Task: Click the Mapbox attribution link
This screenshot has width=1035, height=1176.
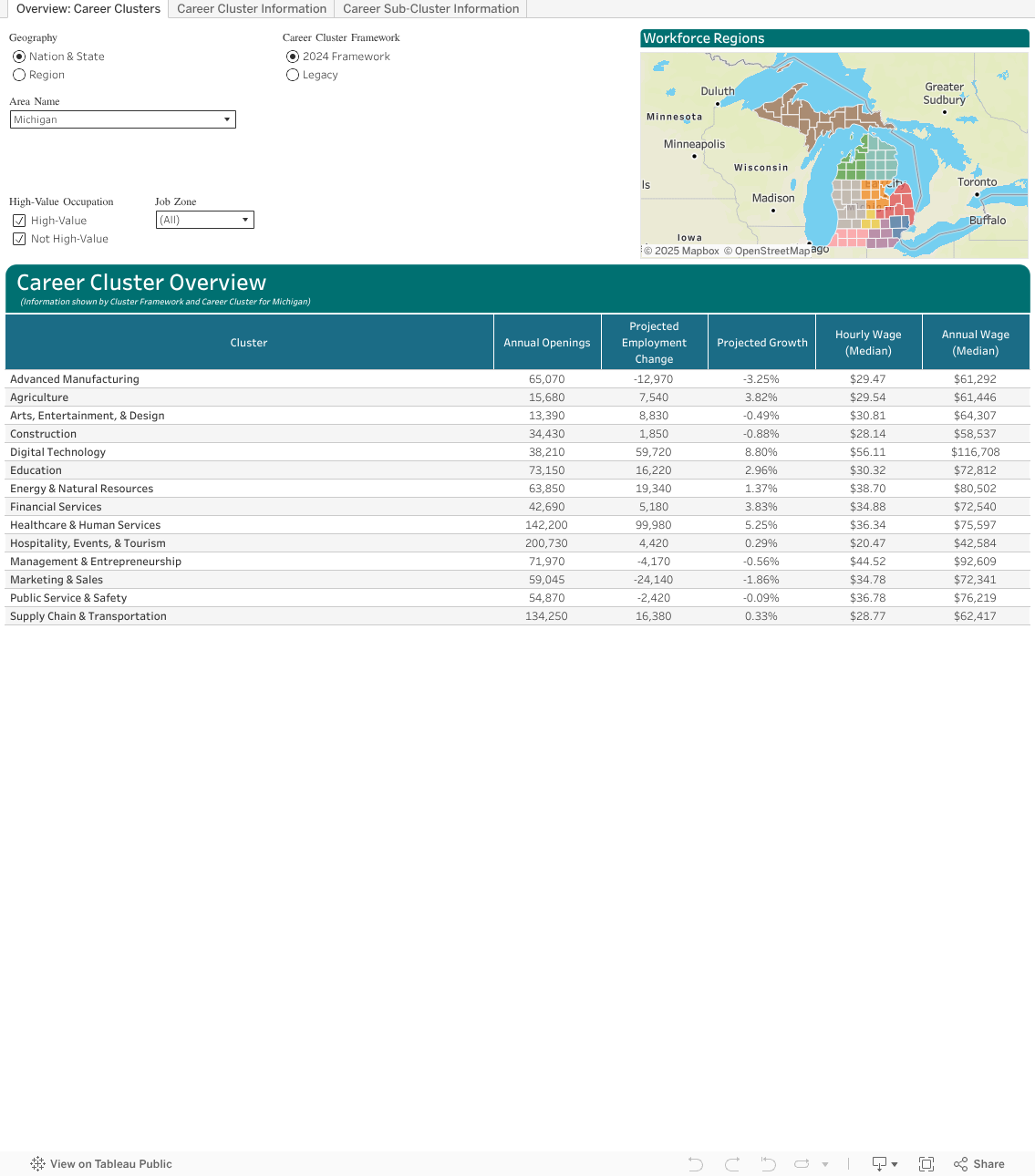Action: point(682,251)
